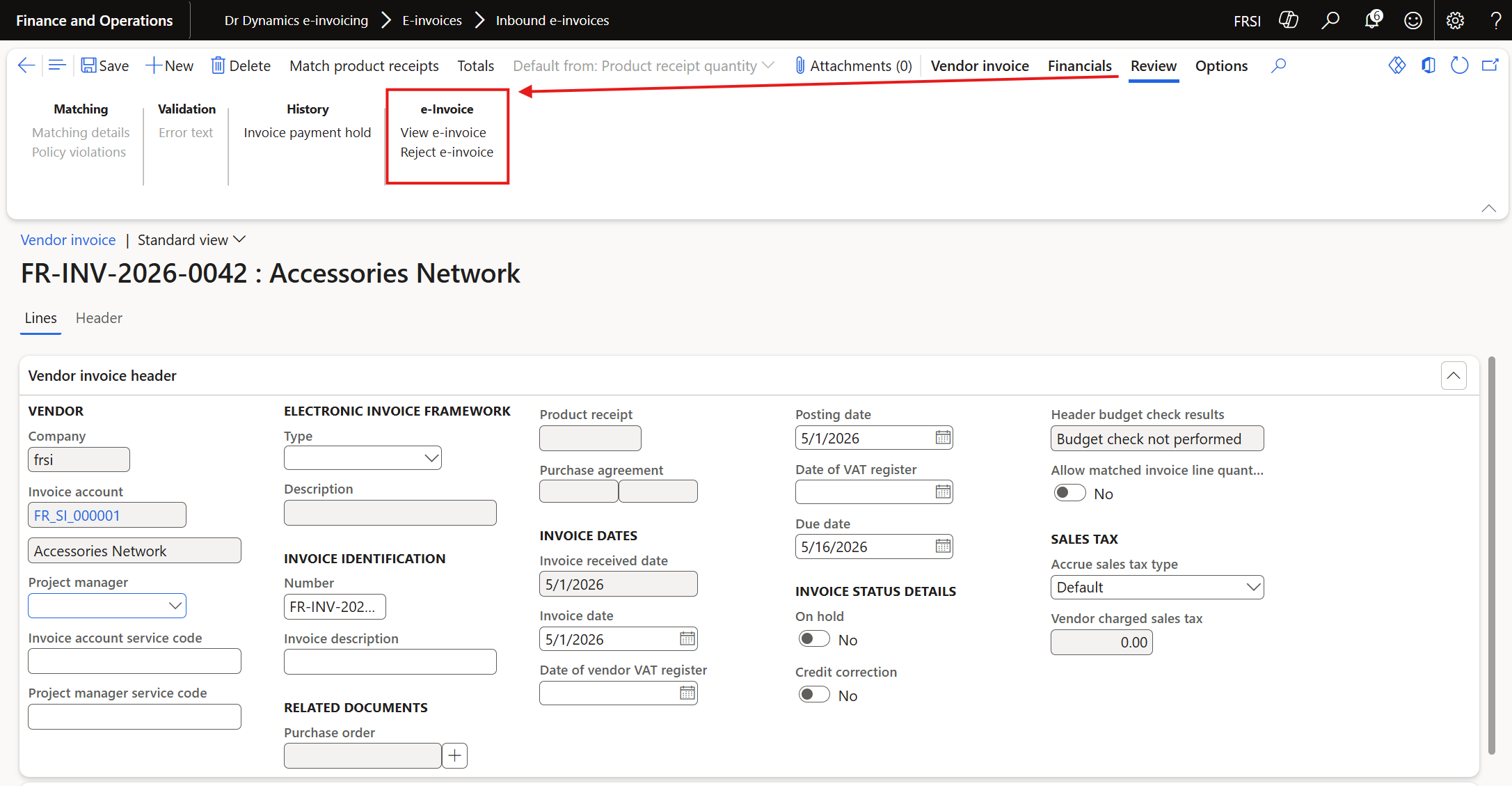This screenshot has width=1512, height=786.
Task: Open Default from Product receipt quantity dropdown
Action: pos(643,65)
